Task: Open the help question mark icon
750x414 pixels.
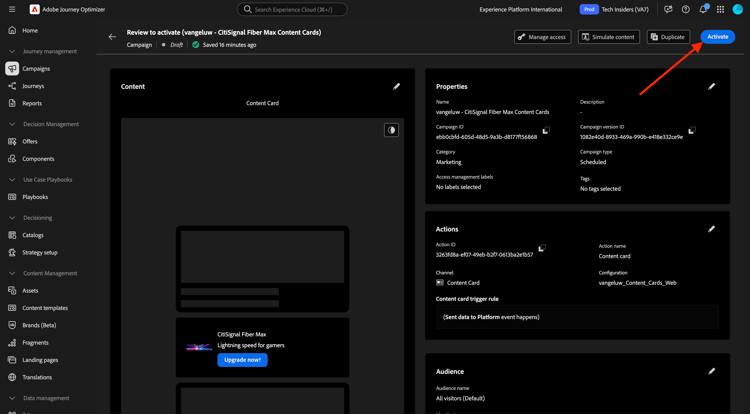Action: (685, 9)
